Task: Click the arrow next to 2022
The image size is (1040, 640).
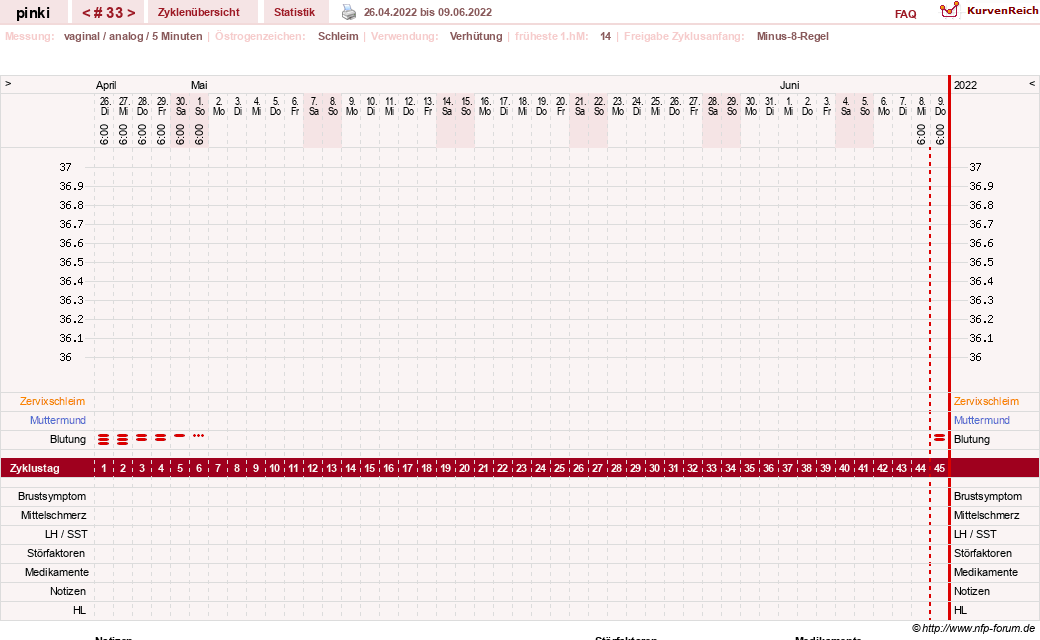Action: tap(1031, 84)
